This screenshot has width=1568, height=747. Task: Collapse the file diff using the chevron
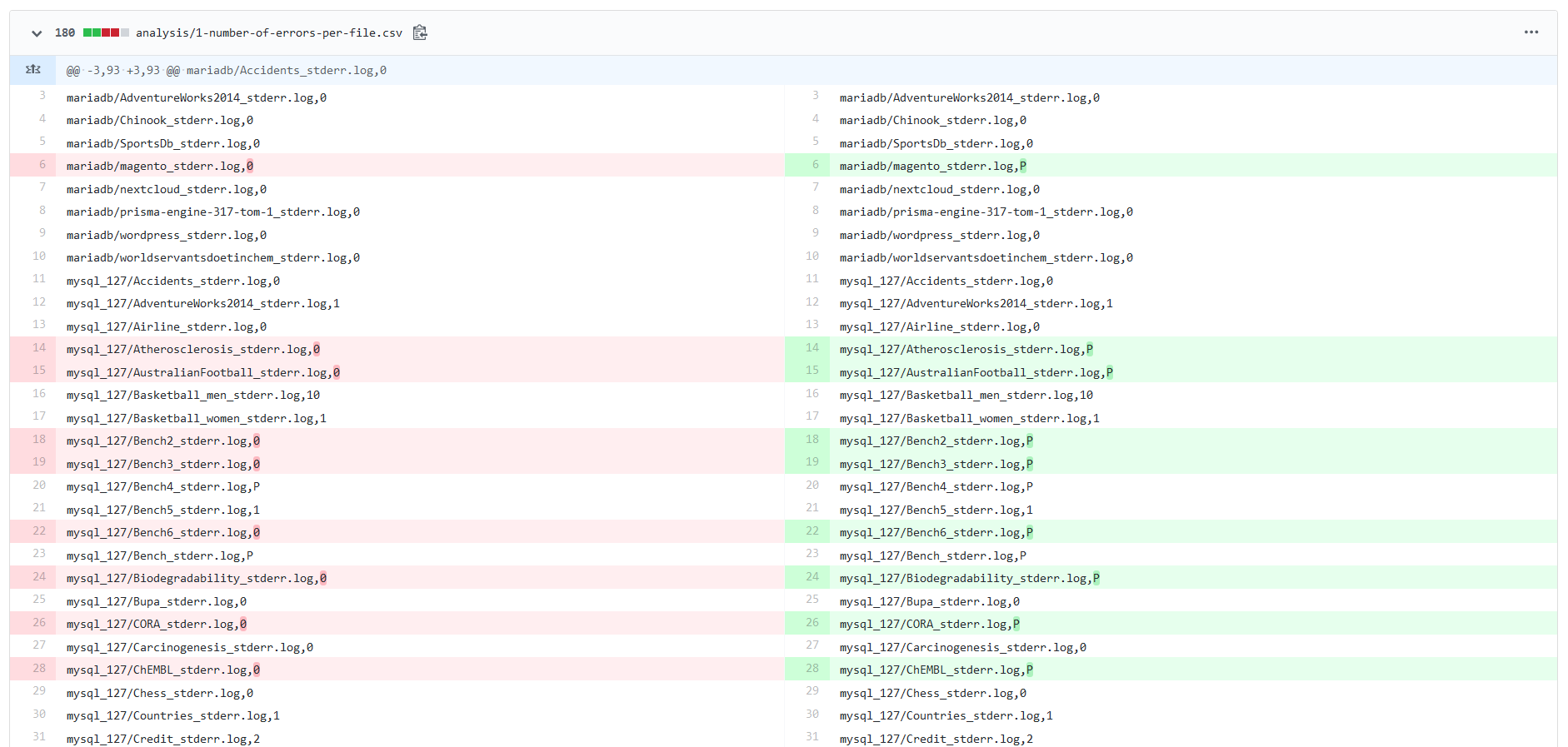tap(37, 33)
